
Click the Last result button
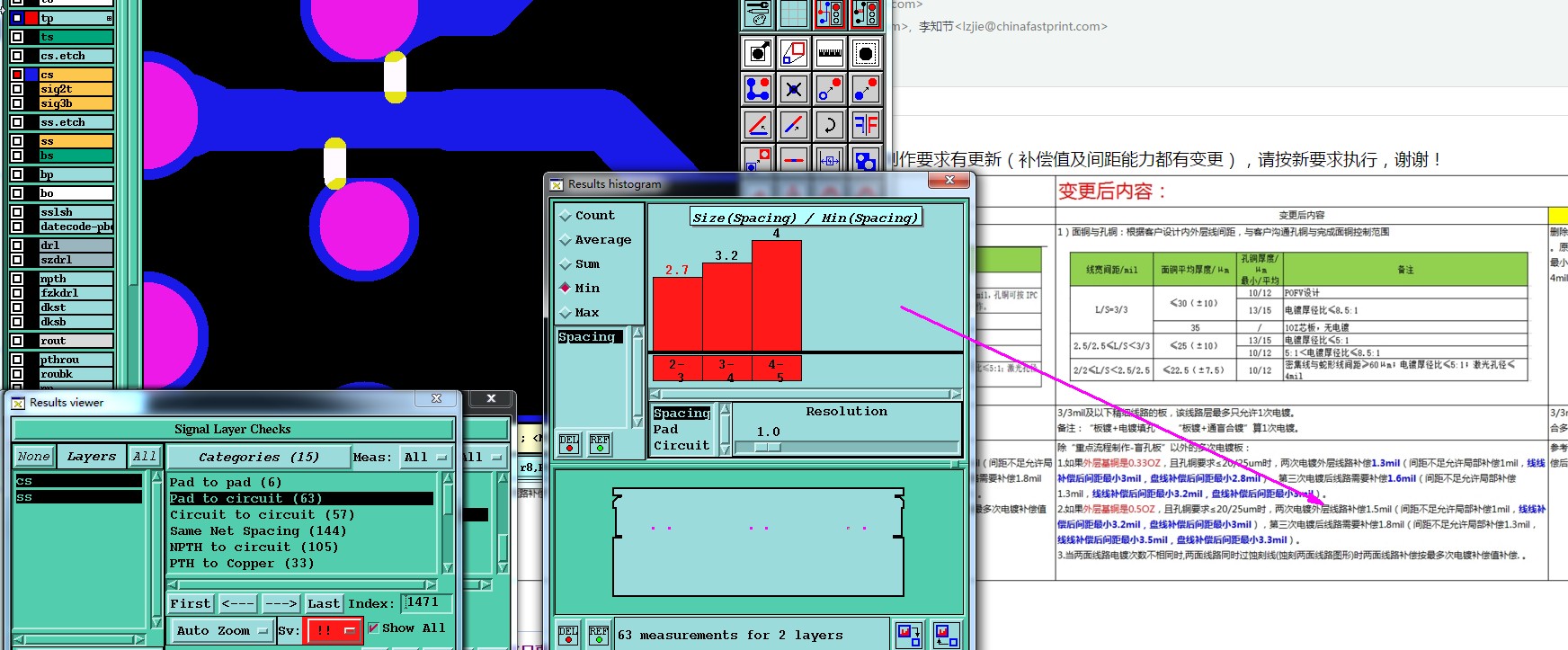point(324,604)
